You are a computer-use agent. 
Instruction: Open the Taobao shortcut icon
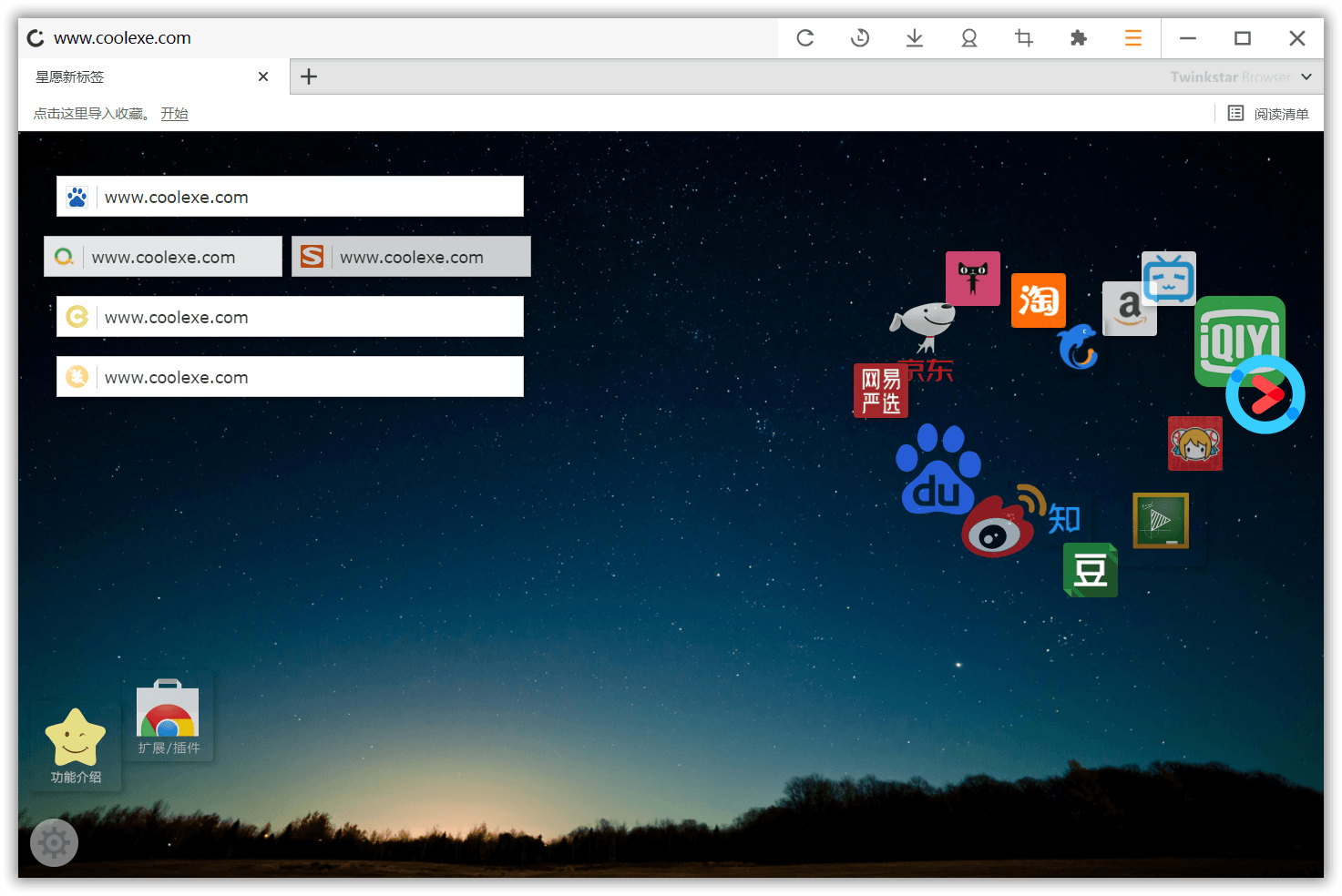(1038, 300)
